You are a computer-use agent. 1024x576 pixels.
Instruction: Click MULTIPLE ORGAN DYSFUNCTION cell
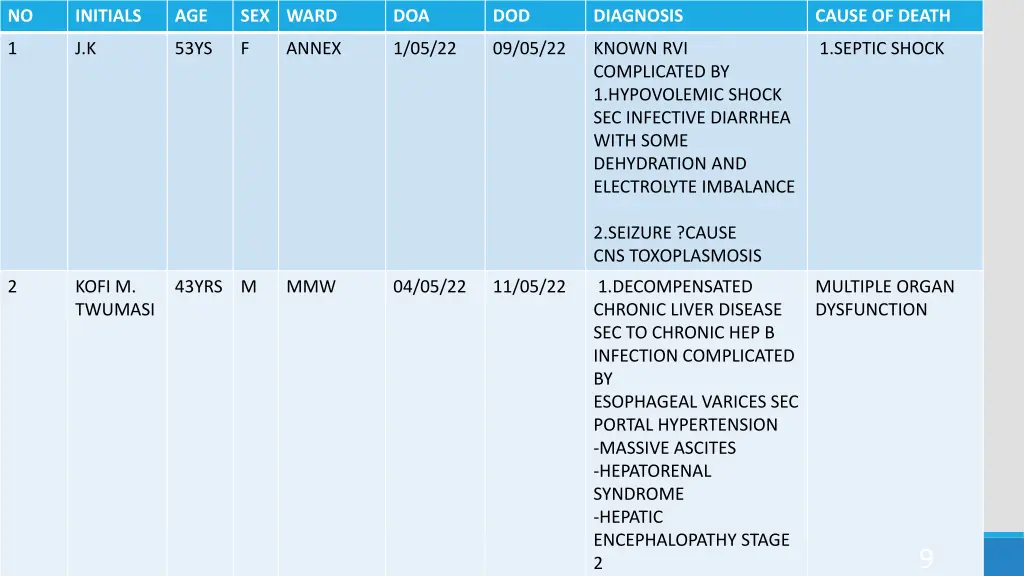(895, 423)
